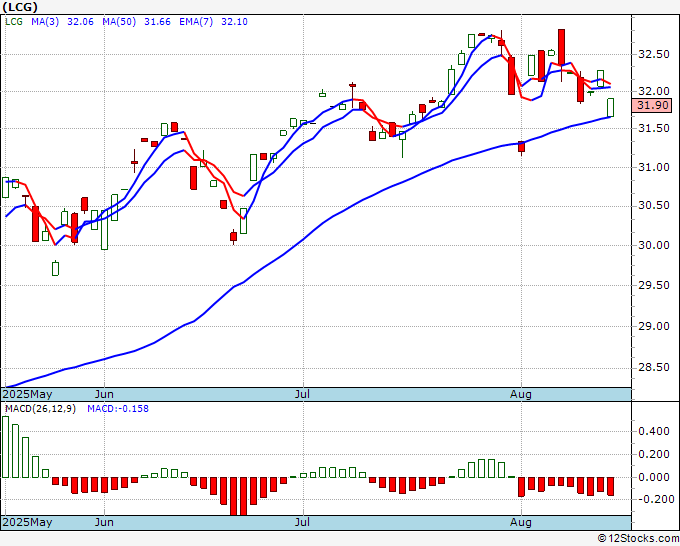This screenshot has height=546, width=680.
Task: Click the MACD:-0.158 value
Action: click(x=118, y=409)
